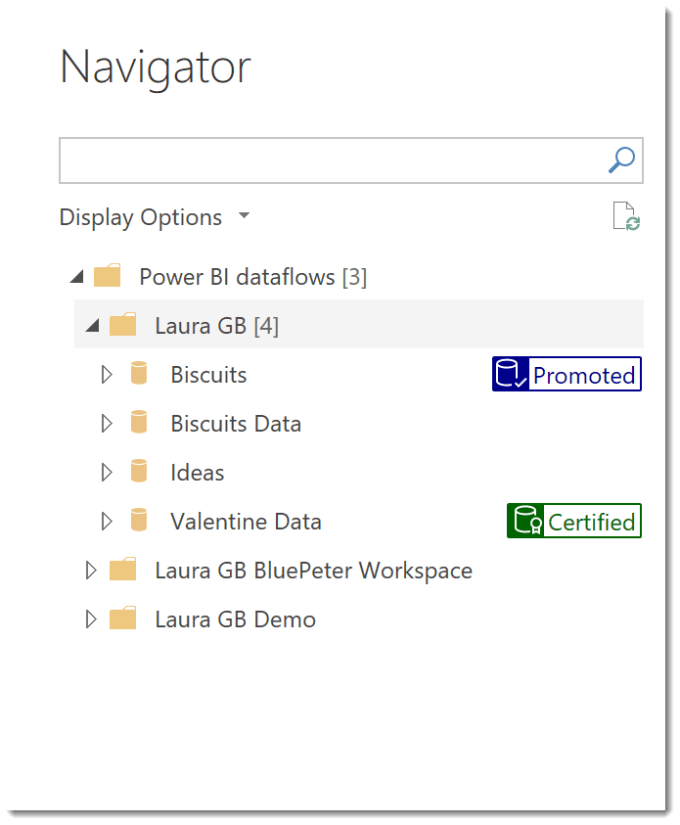680x825 pixels.
Task: Collapse the Power BI dataflows node
Action: click(77, 277)
